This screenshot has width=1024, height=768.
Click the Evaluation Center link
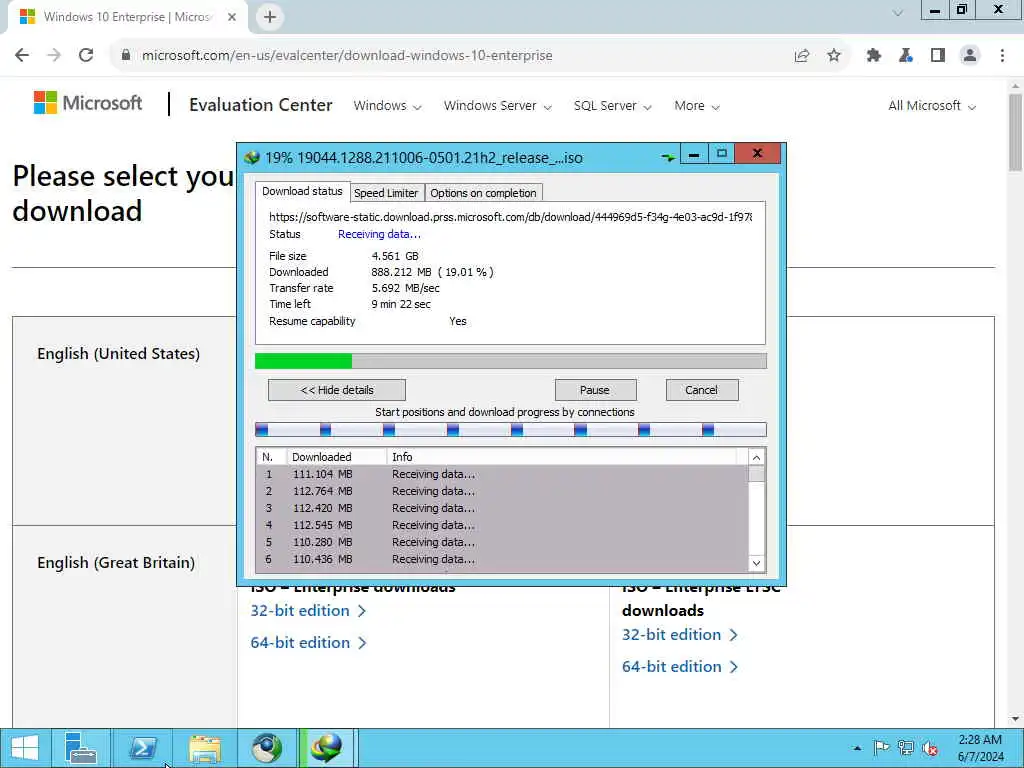261,105
